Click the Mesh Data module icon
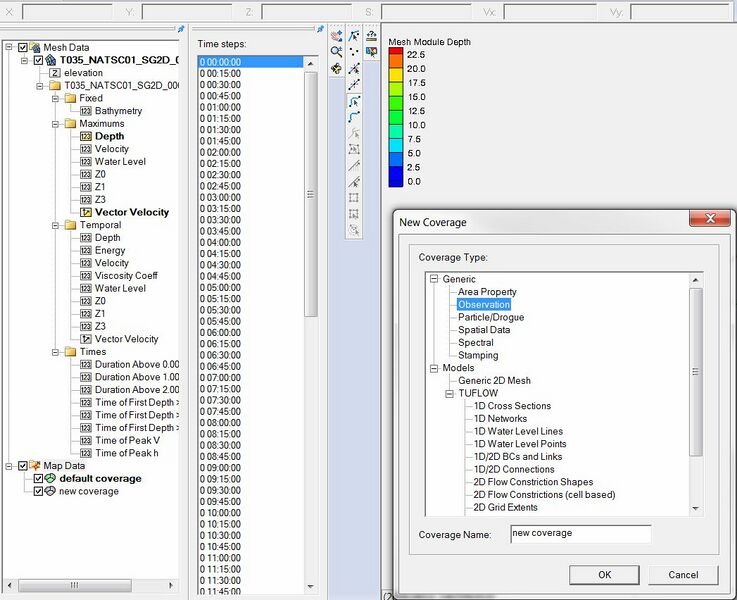This screenshot has height=600, width=737. (x=35, y=47)
